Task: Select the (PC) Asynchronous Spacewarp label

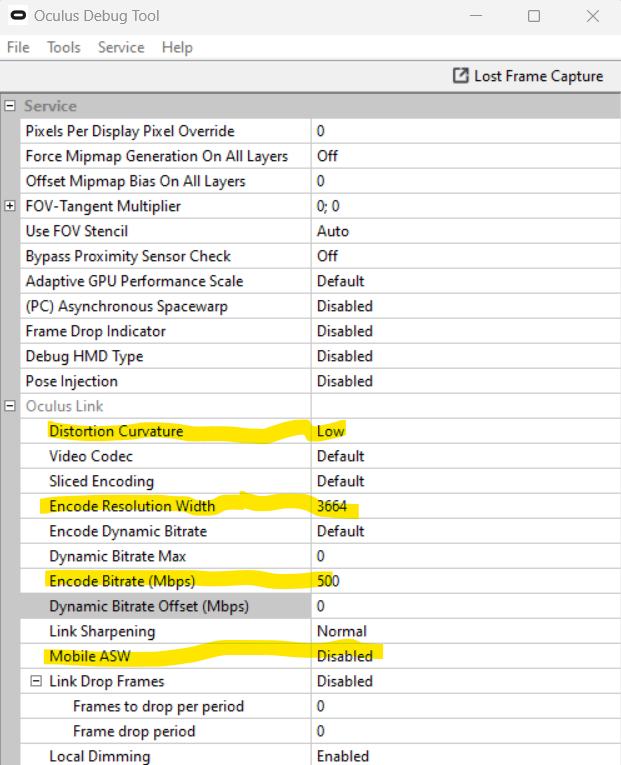Action: click(126, 306)
